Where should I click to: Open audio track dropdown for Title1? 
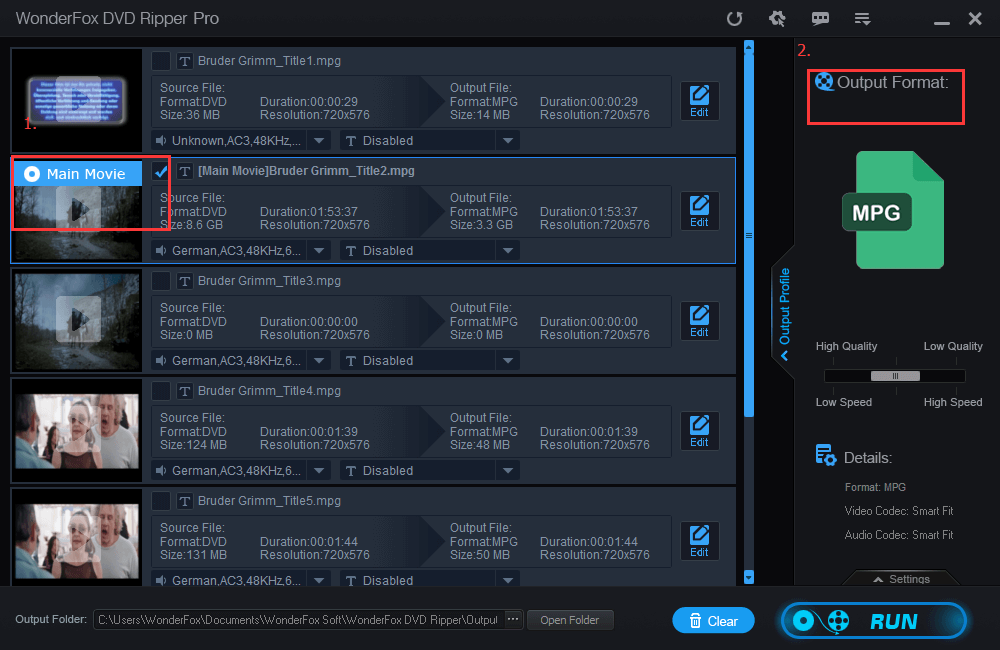(318, 141)
